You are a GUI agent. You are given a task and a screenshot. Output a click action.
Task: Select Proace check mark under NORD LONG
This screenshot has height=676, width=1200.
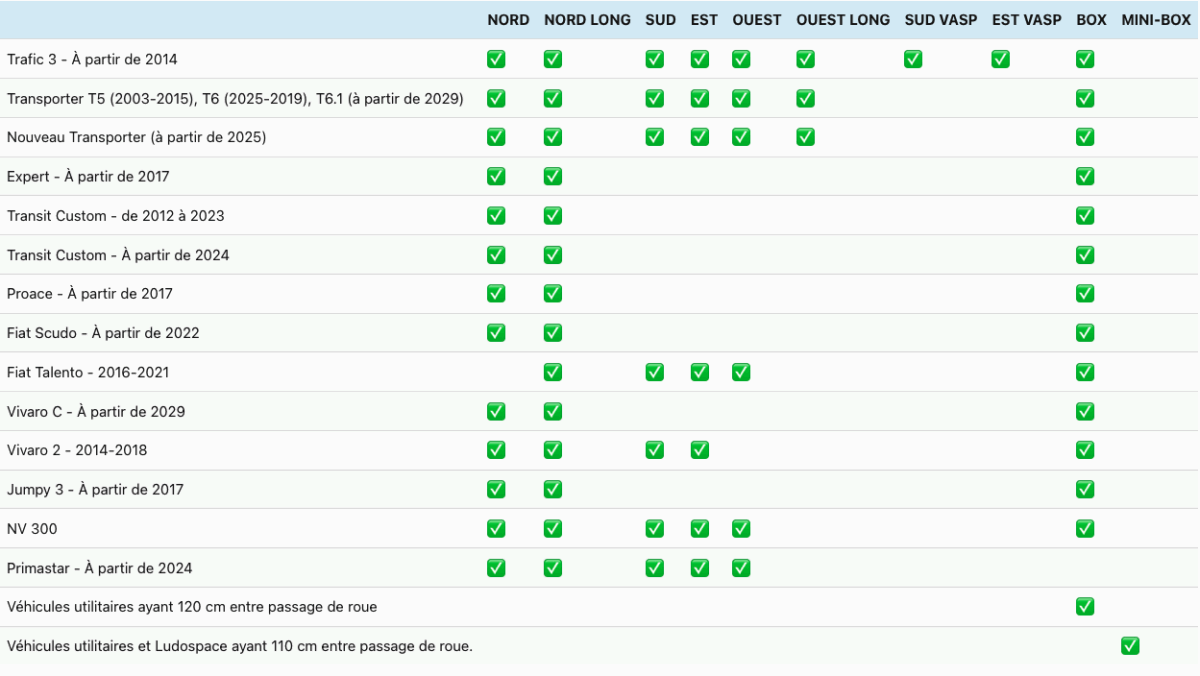[553, 294]
